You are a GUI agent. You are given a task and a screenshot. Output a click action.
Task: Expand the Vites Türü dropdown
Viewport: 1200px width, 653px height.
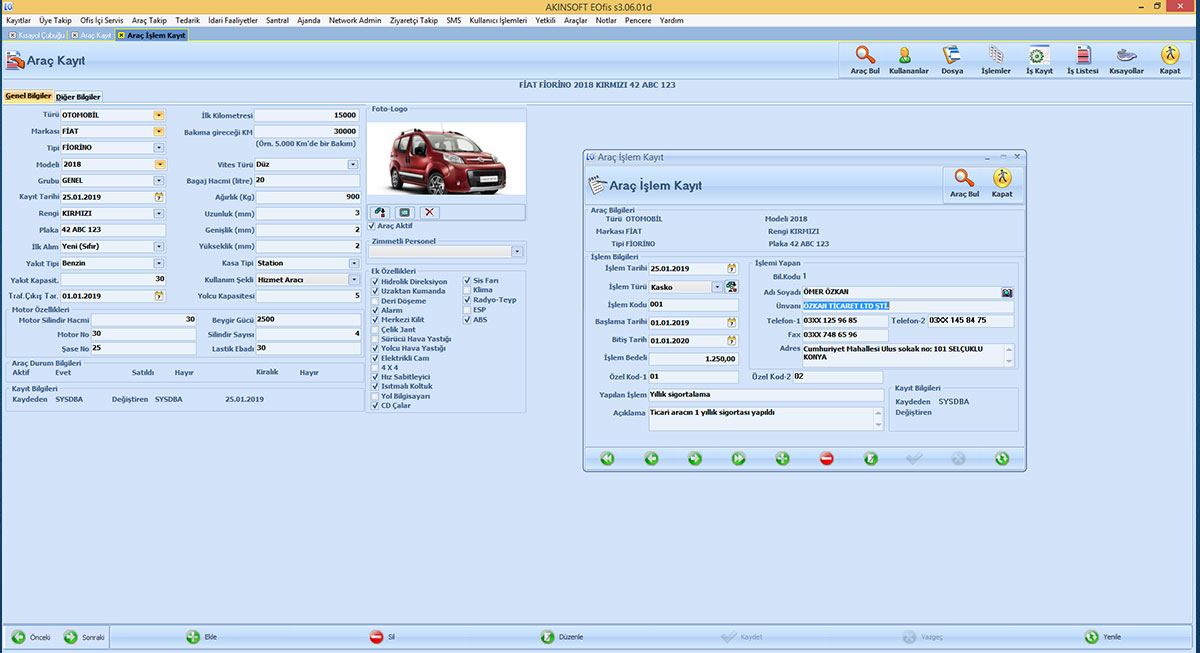click(353, 164)
